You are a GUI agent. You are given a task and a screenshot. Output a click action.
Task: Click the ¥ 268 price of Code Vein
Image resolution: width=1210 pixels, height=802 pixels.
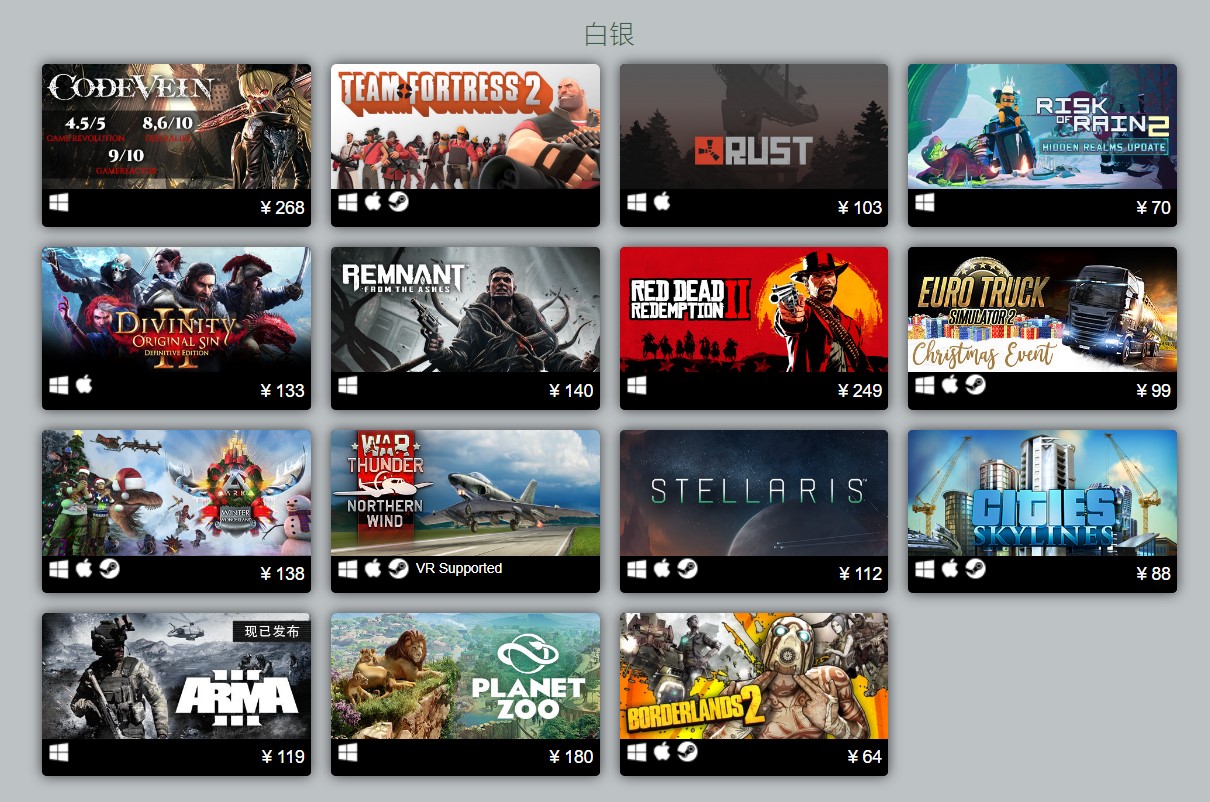click(282, 208)
